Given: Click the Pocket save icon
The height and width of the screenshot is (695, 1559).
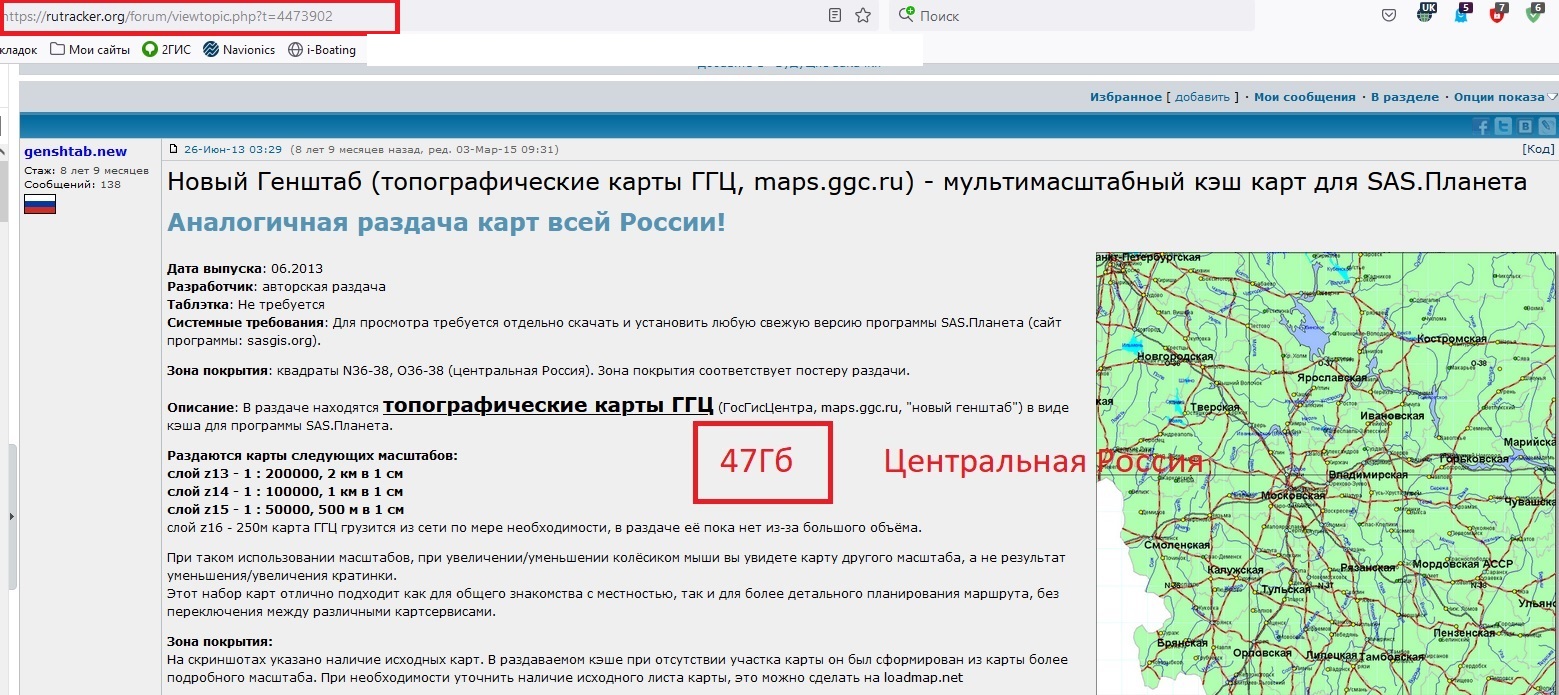Looking at the screenshot, I should 1389,15.
